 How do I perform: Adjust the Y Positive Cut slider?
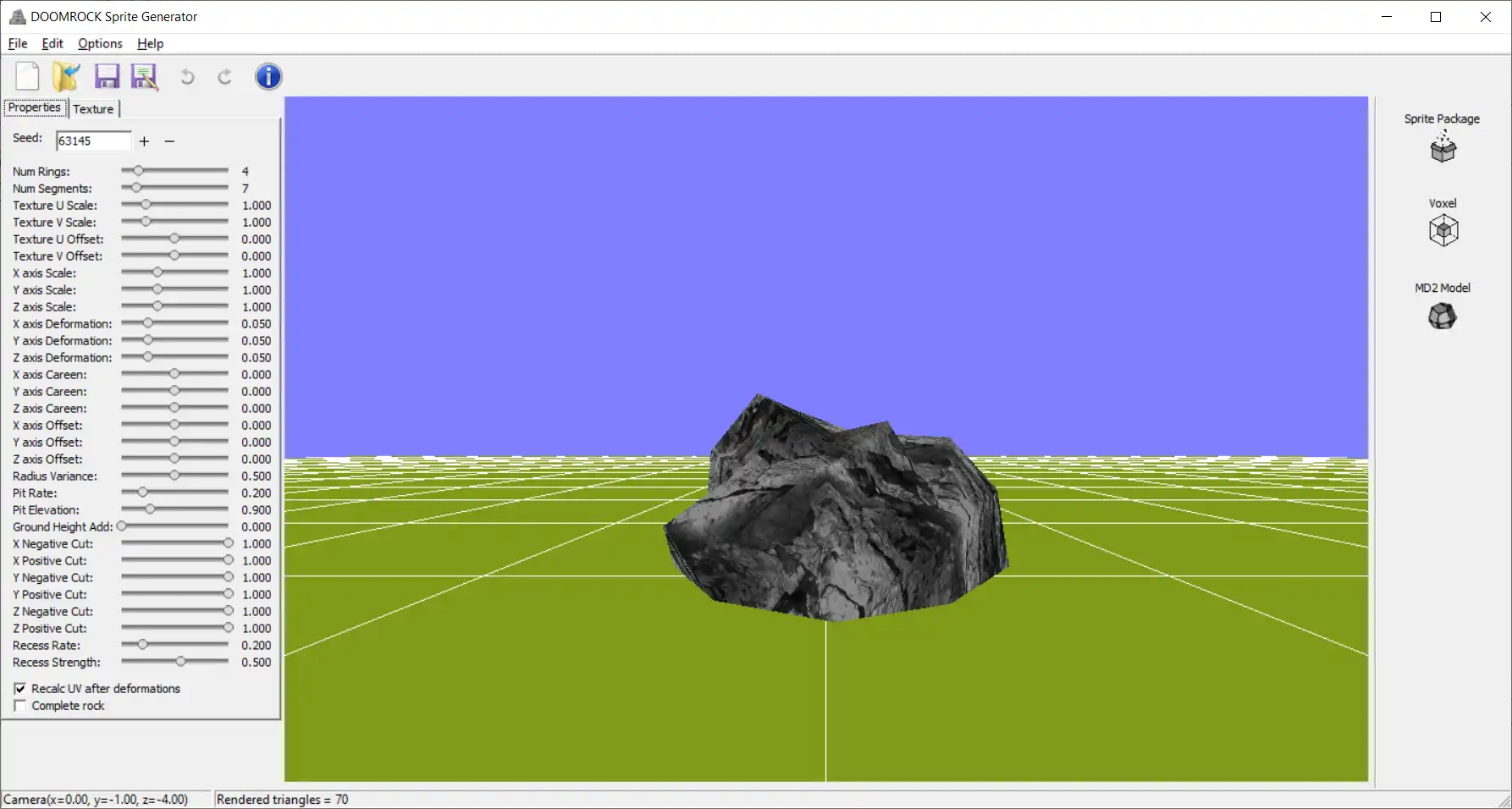[174, 594]
